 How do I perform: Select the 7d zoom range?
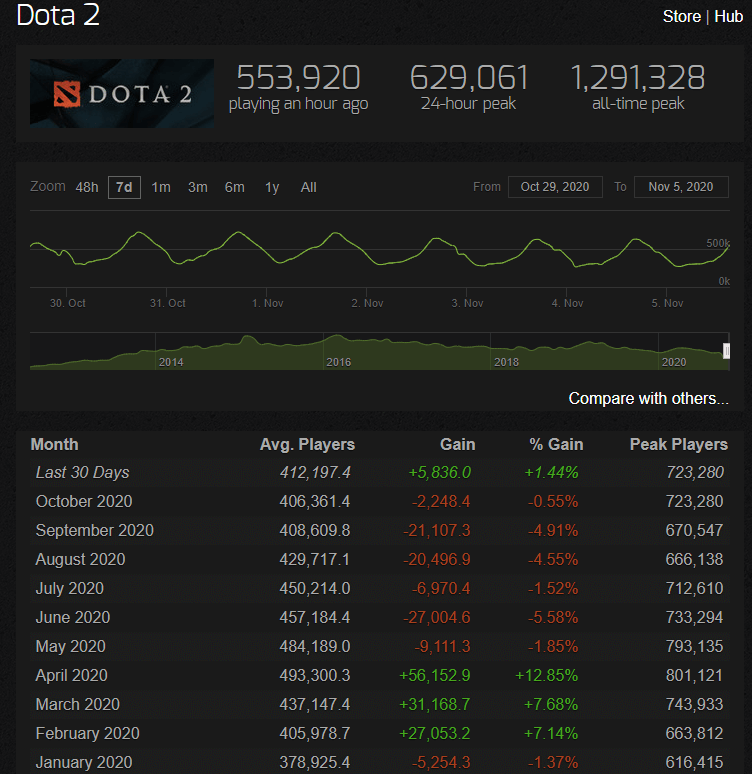[x=124, y=188]
